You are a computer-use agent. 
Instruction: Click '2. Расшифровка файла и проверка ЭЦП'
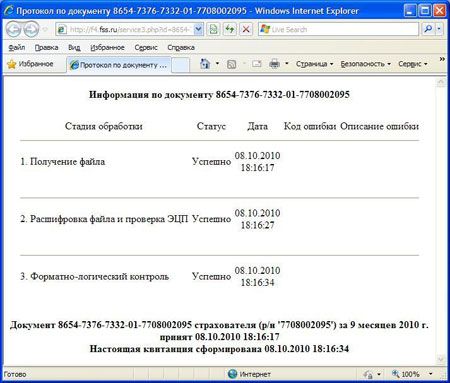pyautogui.click(x=104, y=219)
